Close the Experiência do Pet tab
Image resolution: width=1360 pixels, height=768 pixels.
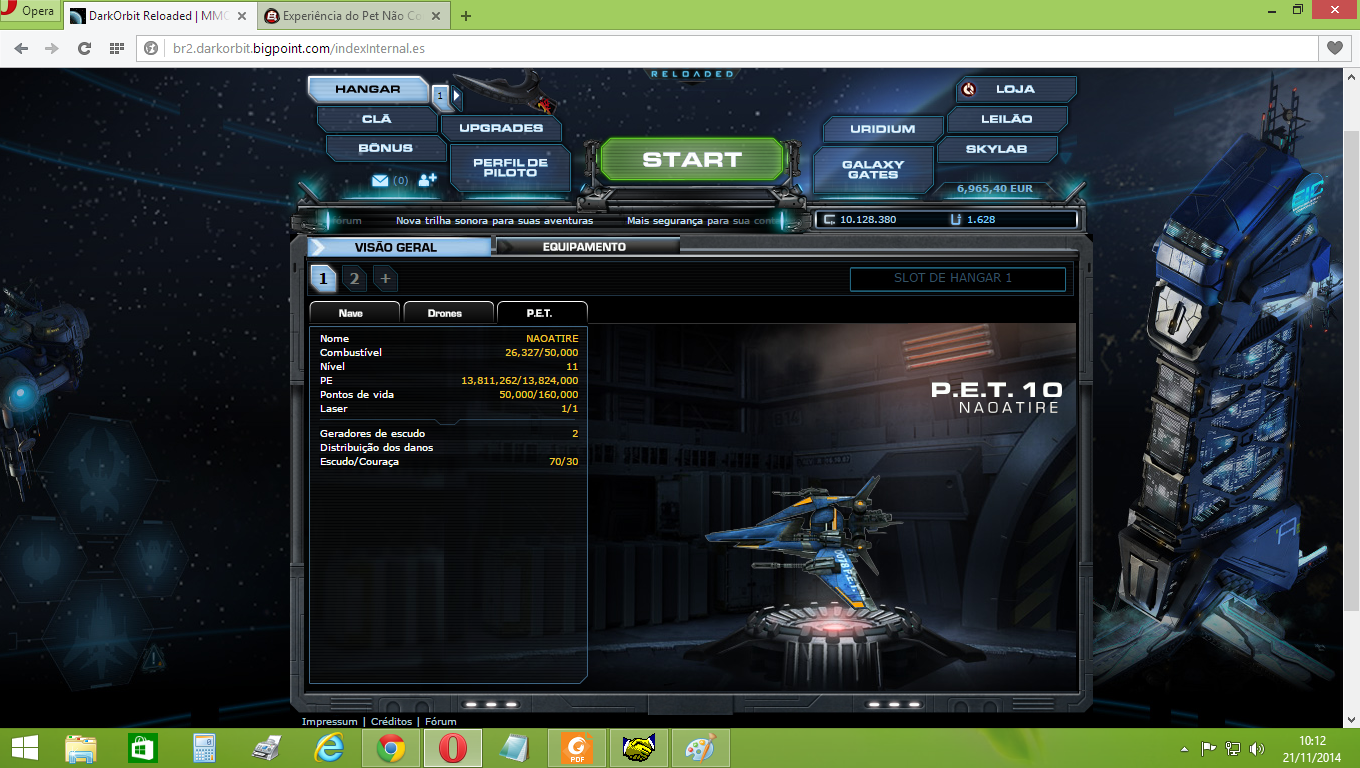(436, 16)
